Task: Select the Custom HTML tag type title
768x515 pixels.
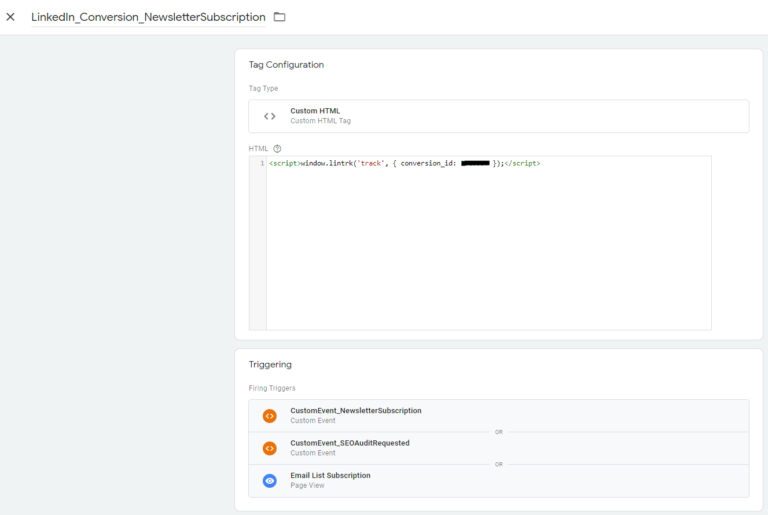Action: [315, 111]
